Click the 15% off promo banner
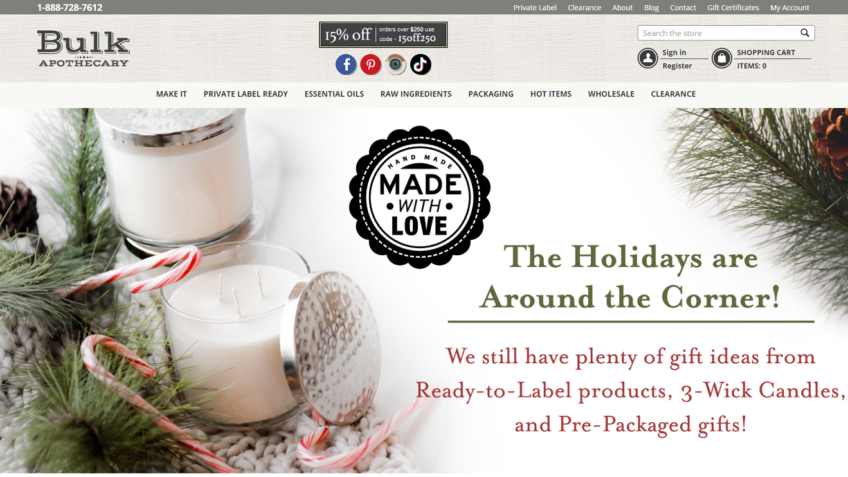The width and height of the screenshot is (848, 477). [x=383, y=35]
